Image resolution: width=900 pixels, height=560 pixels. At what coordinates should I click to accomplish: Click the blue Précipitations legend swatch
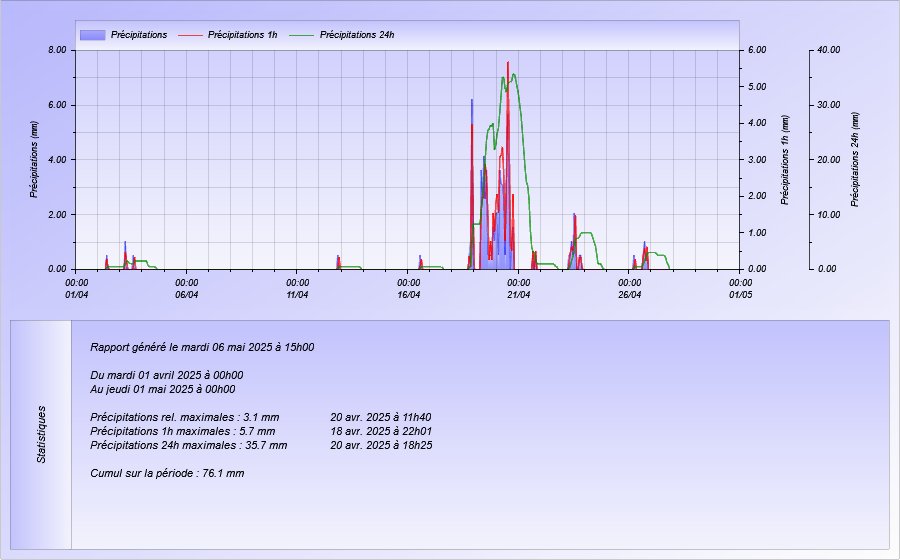click(92, 35)
